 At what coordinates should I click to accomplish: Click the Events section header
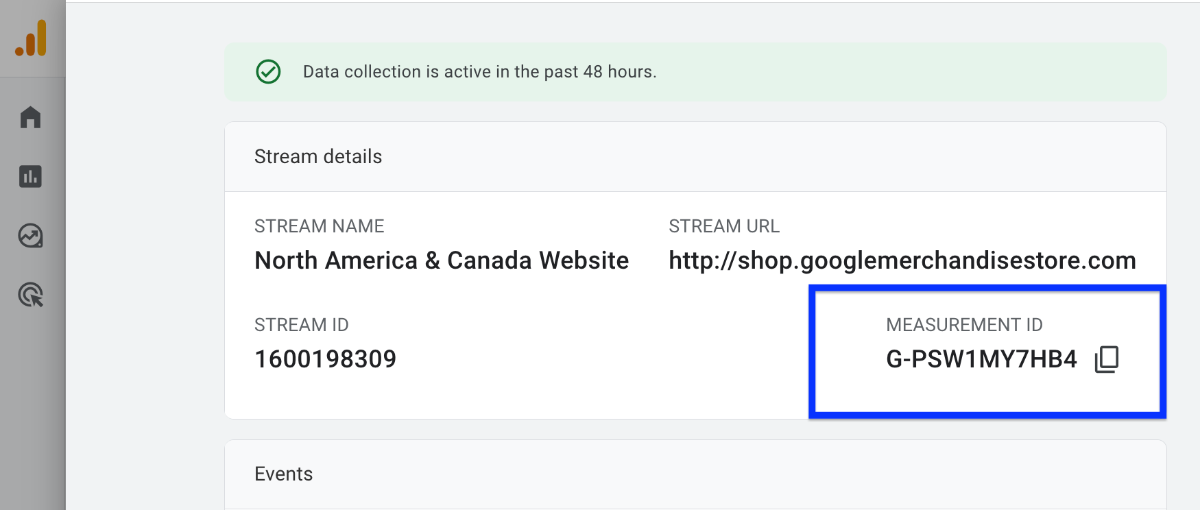point(283,474)
